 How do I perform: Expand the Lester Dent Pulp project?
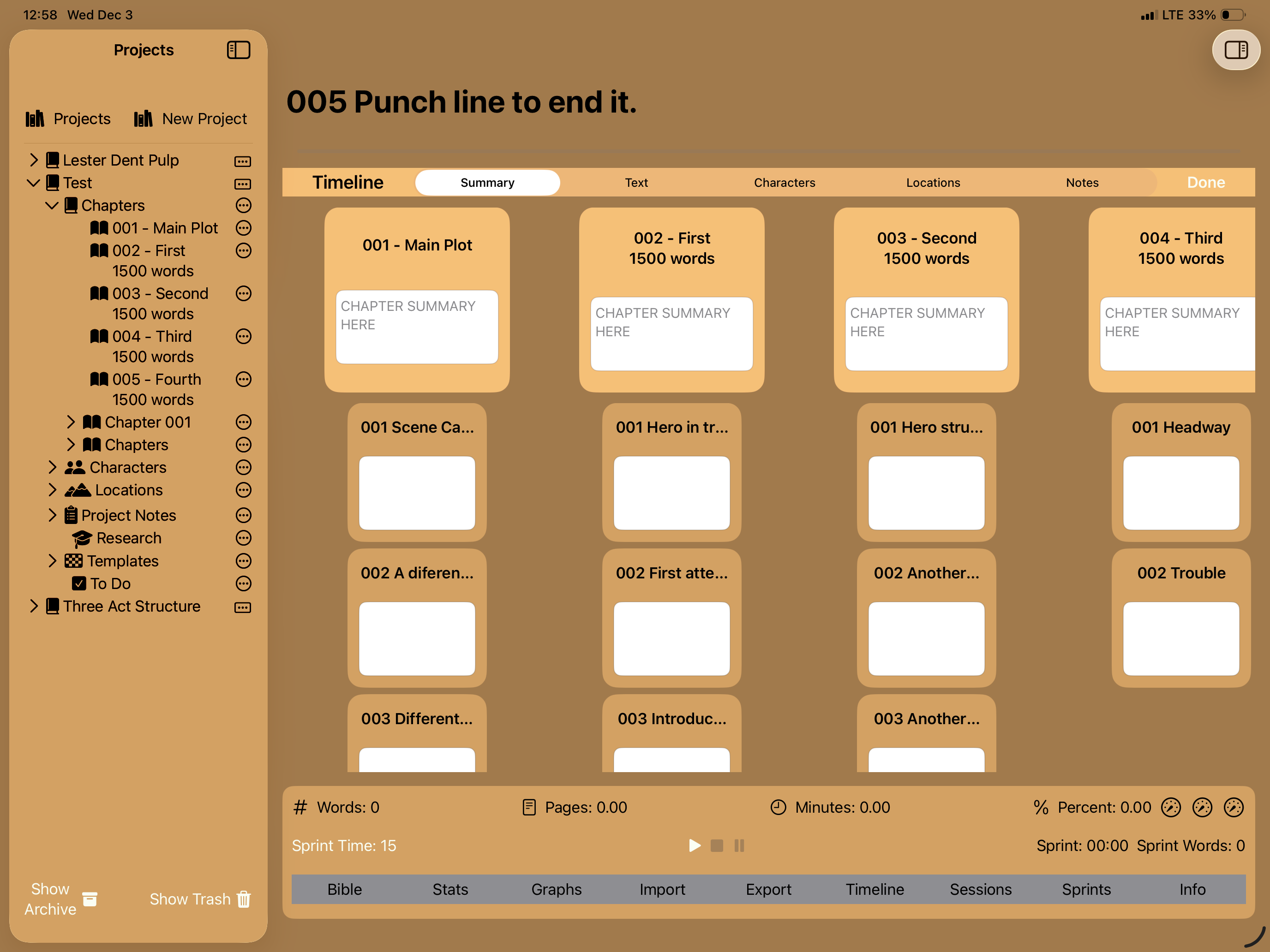(34, 160)
